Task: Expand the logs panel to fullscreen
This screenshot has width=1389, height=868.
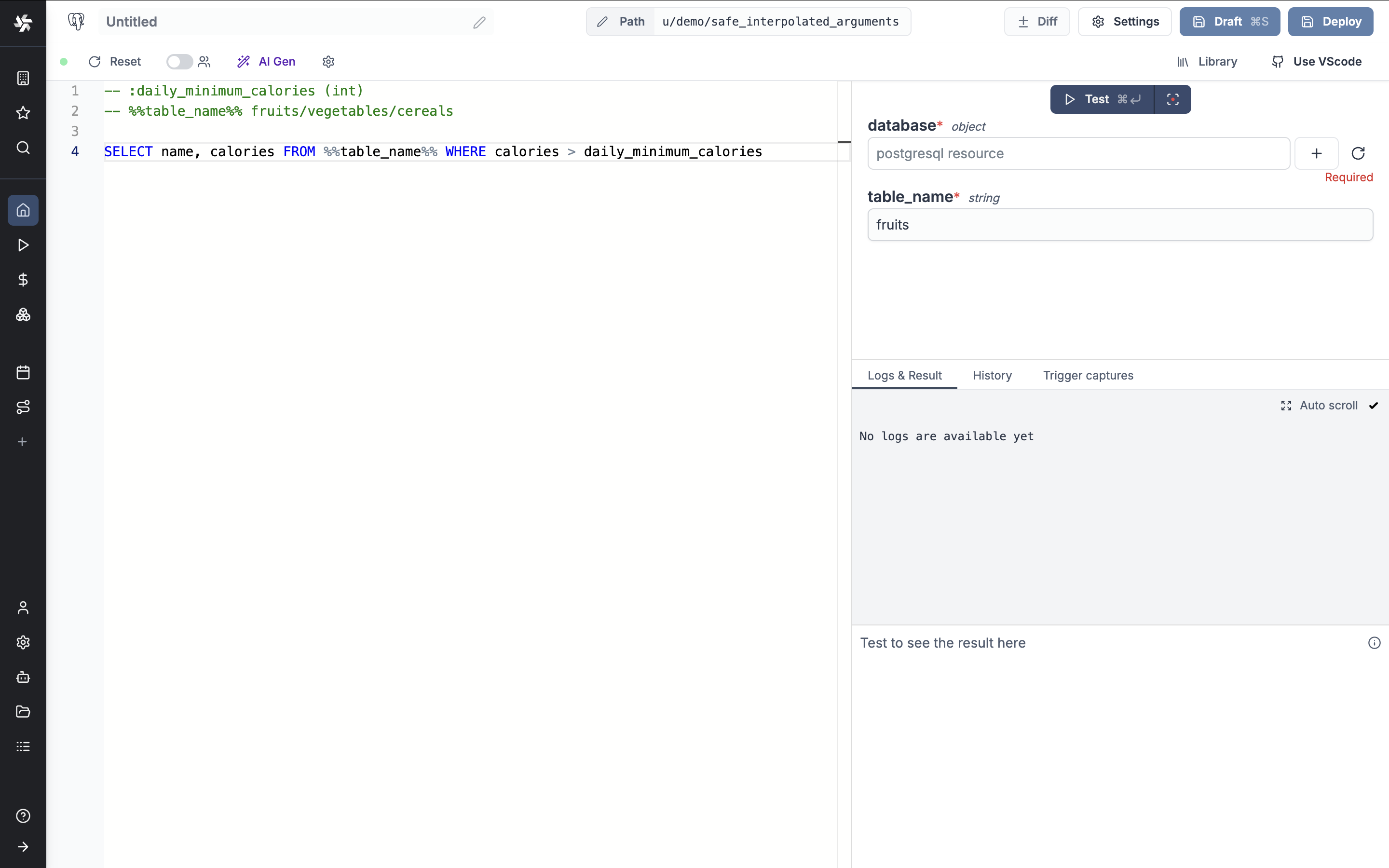Action: 1286,405
